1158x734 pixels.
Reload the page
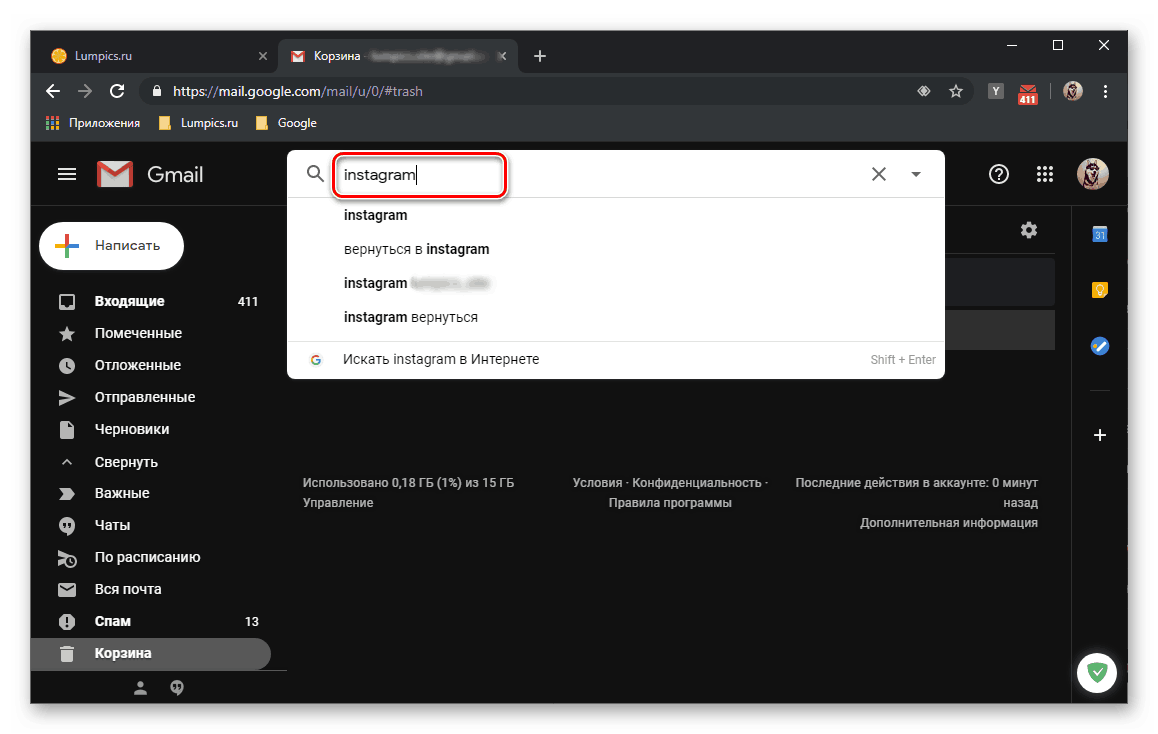(117, 91)
